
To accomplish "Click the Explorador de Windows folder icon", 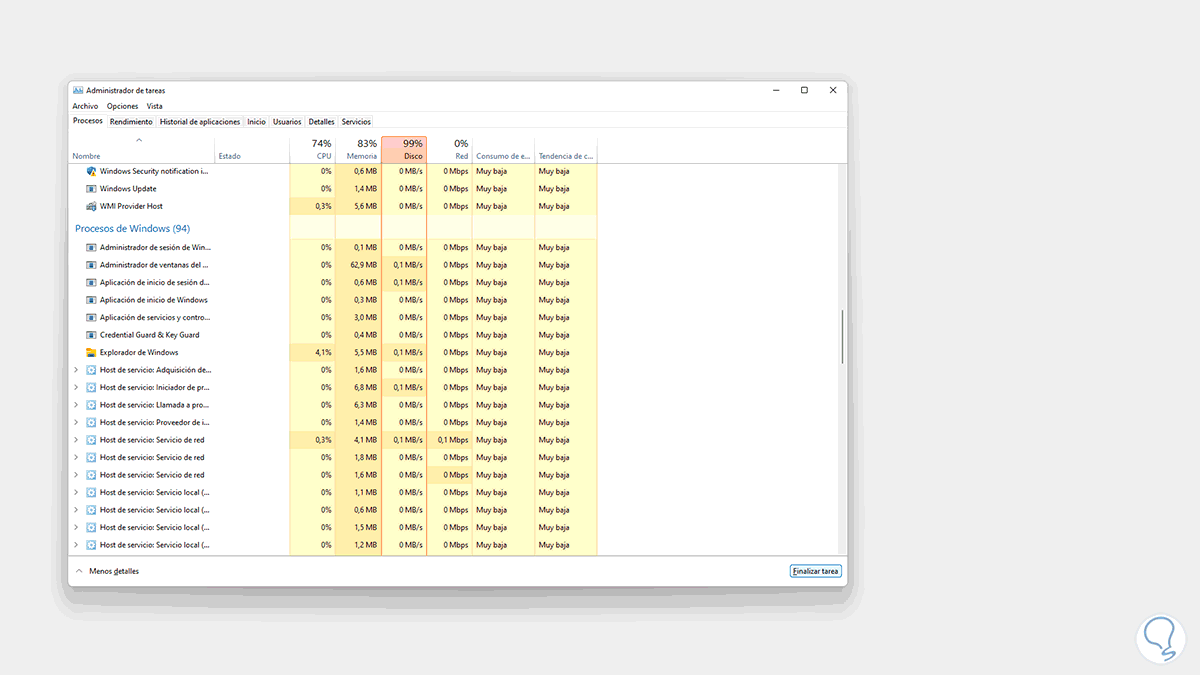I will click(91, 352).
